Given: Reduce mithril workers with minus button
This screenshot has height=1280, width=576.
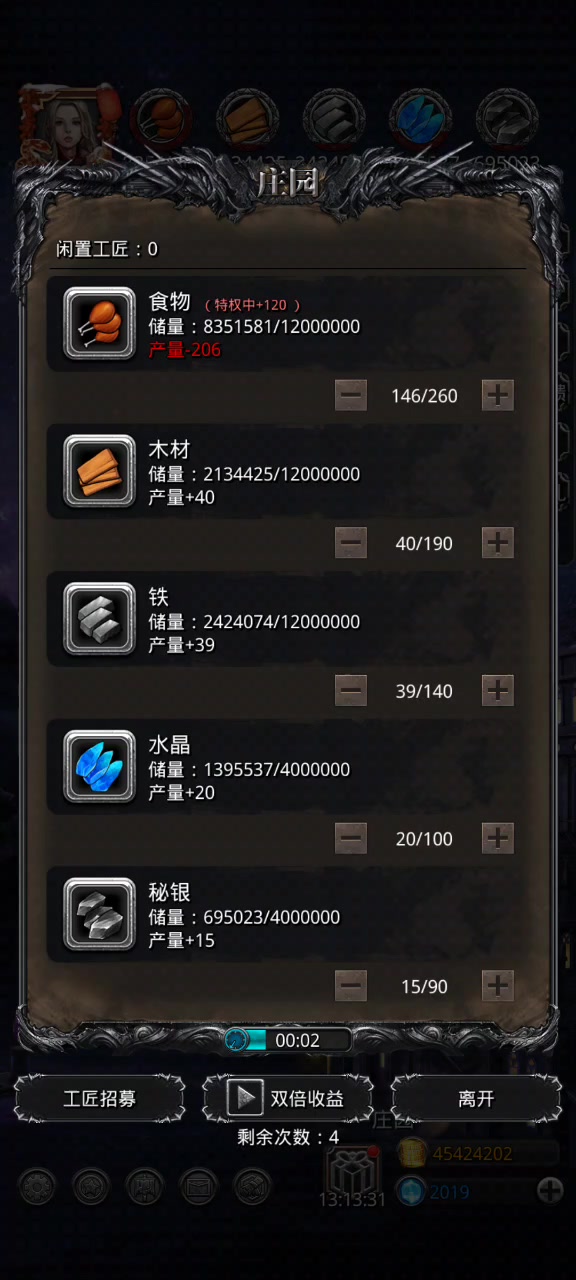Looking at the screenshot, I should point(351,986).
